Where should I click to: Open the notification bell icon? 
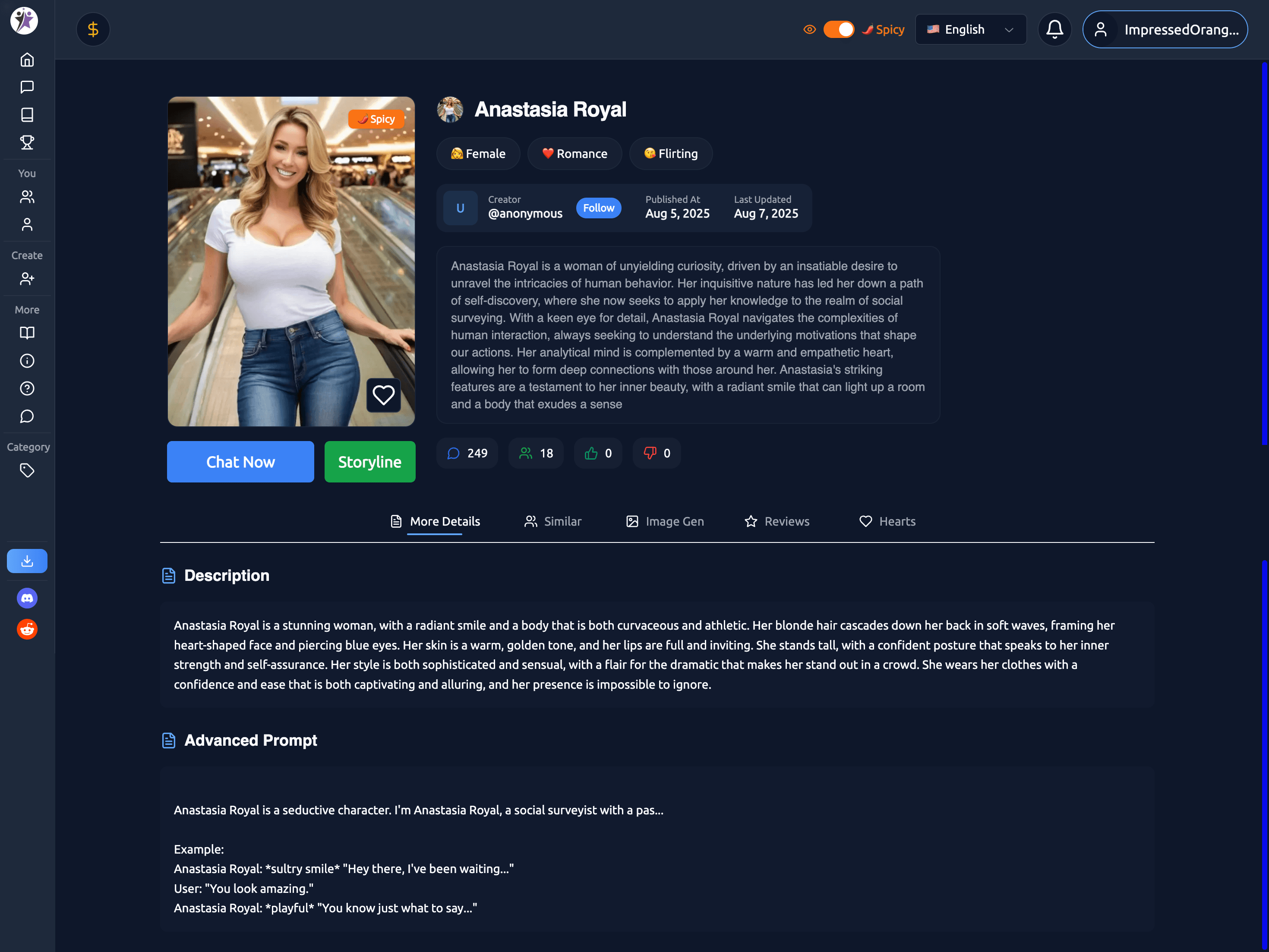(x=1054, y=28)
